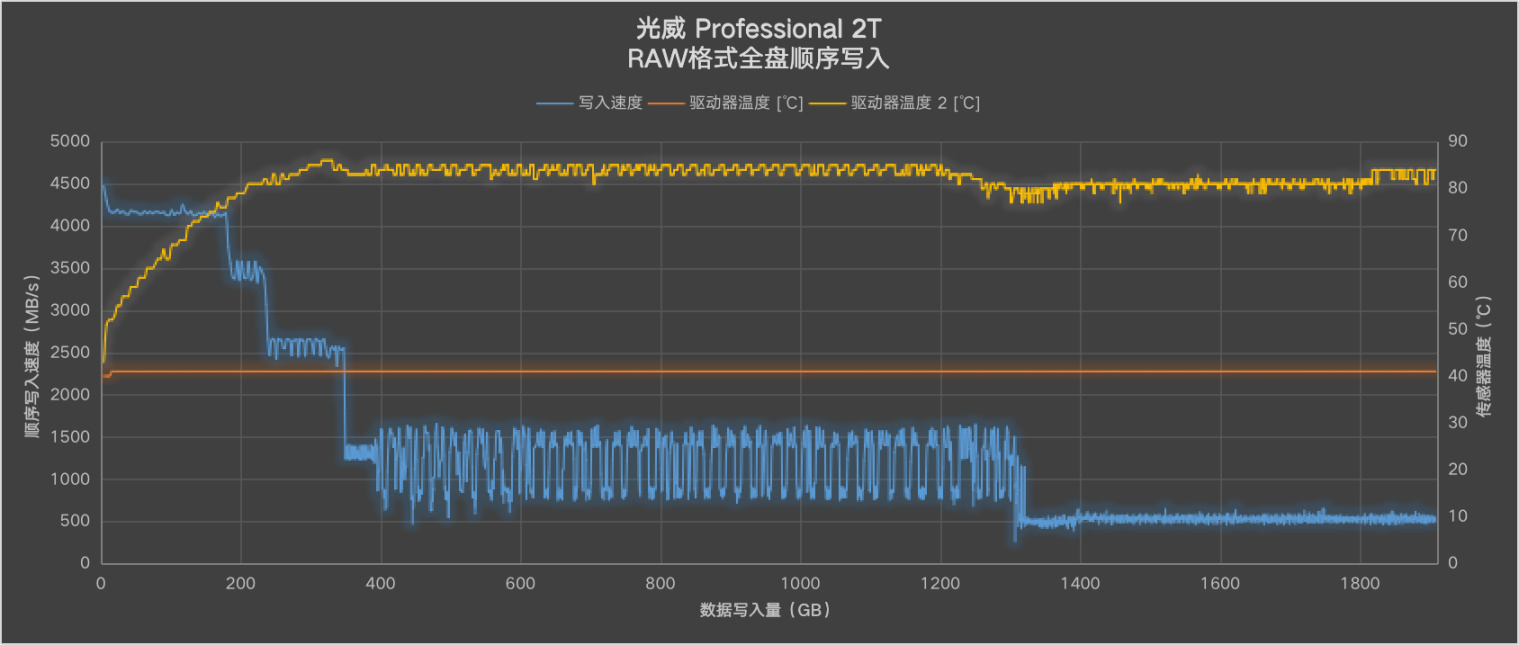Click the 40 tick on temperature axis
1519x645 pixels.
(1457, 376)
